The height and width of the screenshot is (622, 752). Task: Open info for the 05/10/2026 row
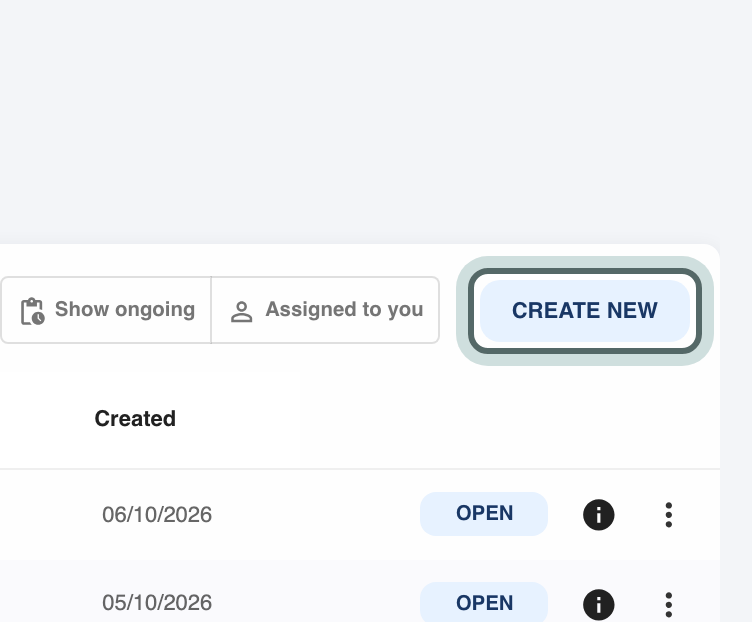[x=599, y=604]
